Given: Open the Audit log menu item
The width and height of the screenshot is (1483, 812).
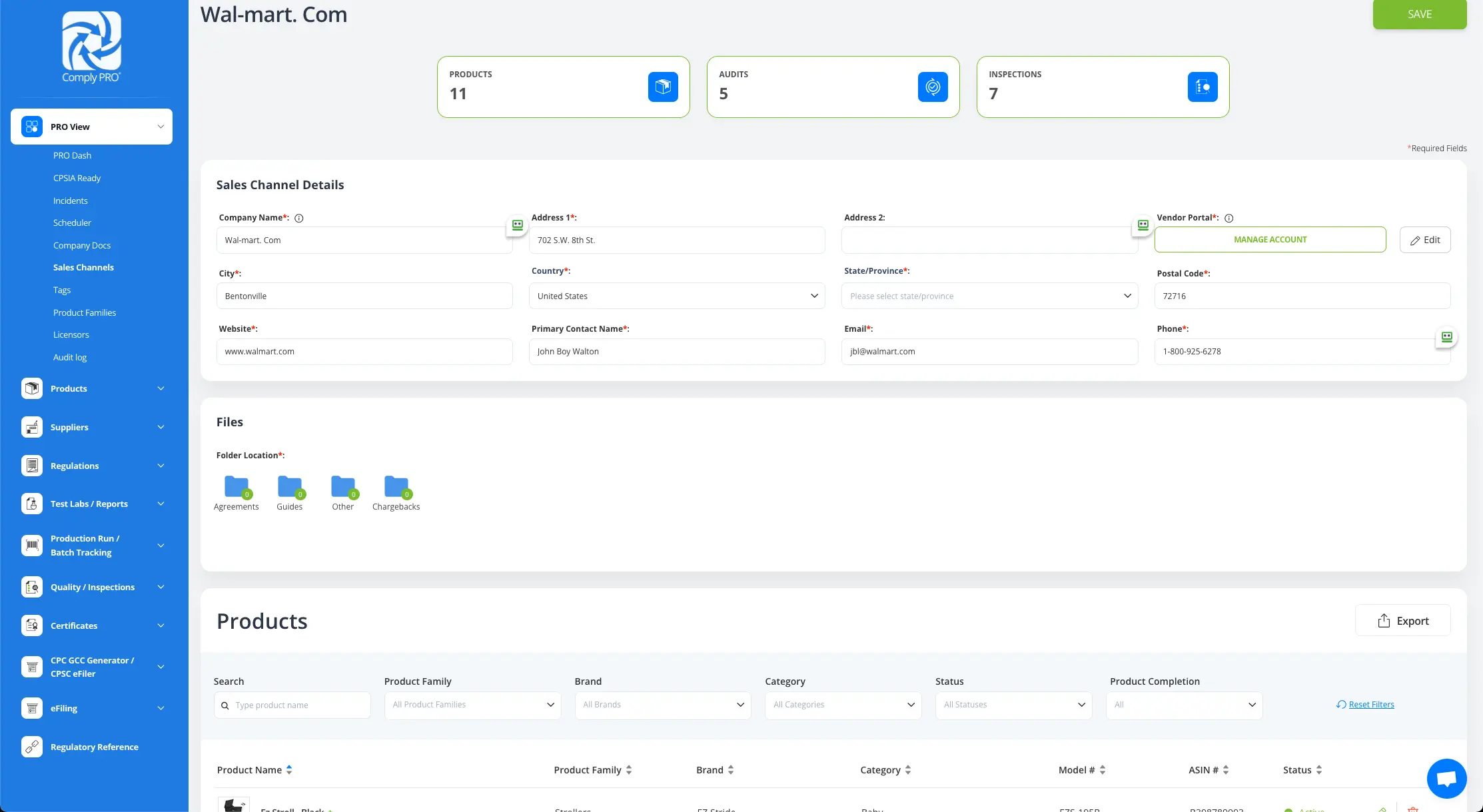Looking at the screenshot, I should 70,358.
